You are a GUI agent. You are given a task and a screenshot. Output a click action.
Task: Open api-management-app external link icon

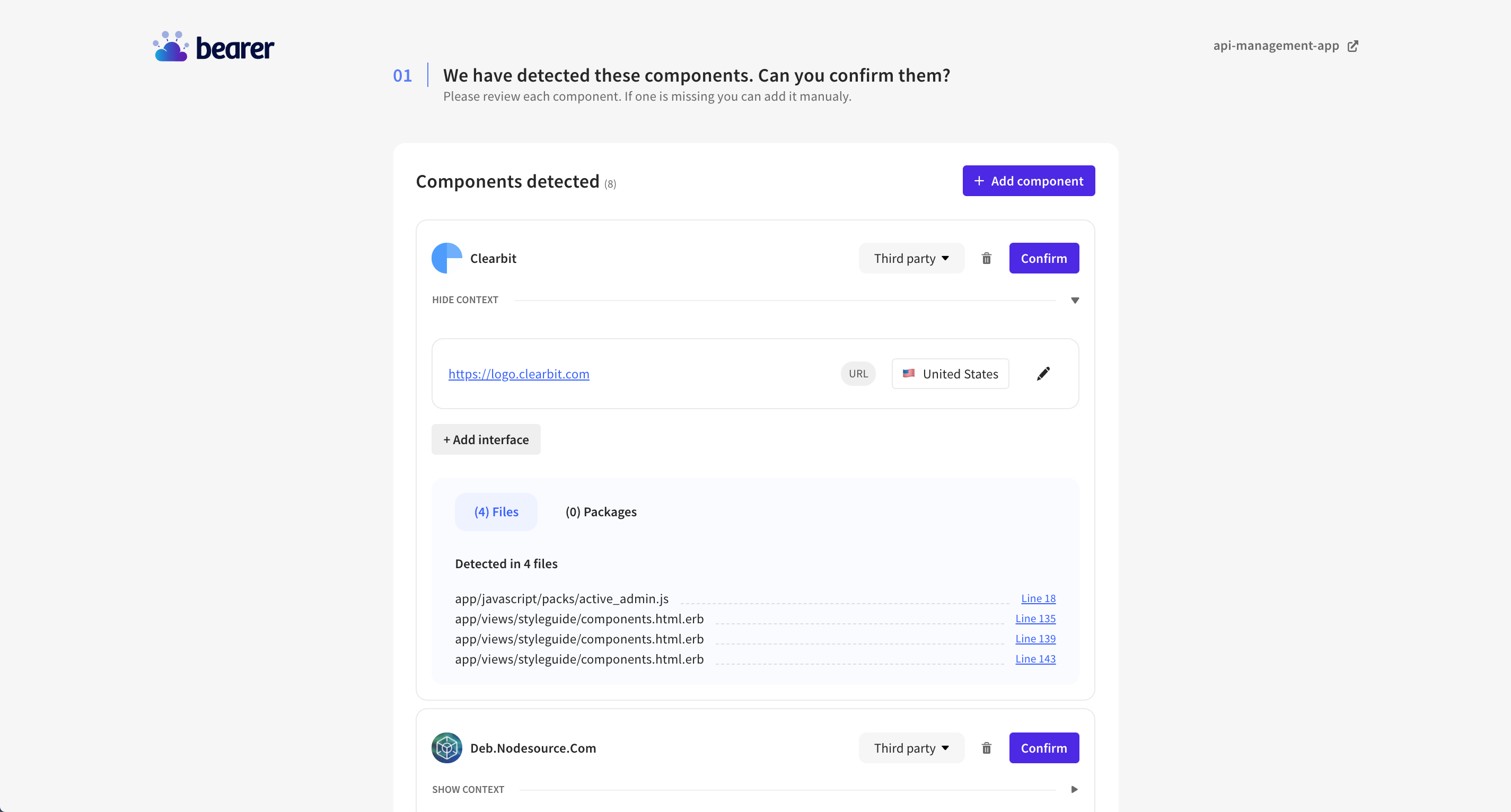click(1352, 46)
